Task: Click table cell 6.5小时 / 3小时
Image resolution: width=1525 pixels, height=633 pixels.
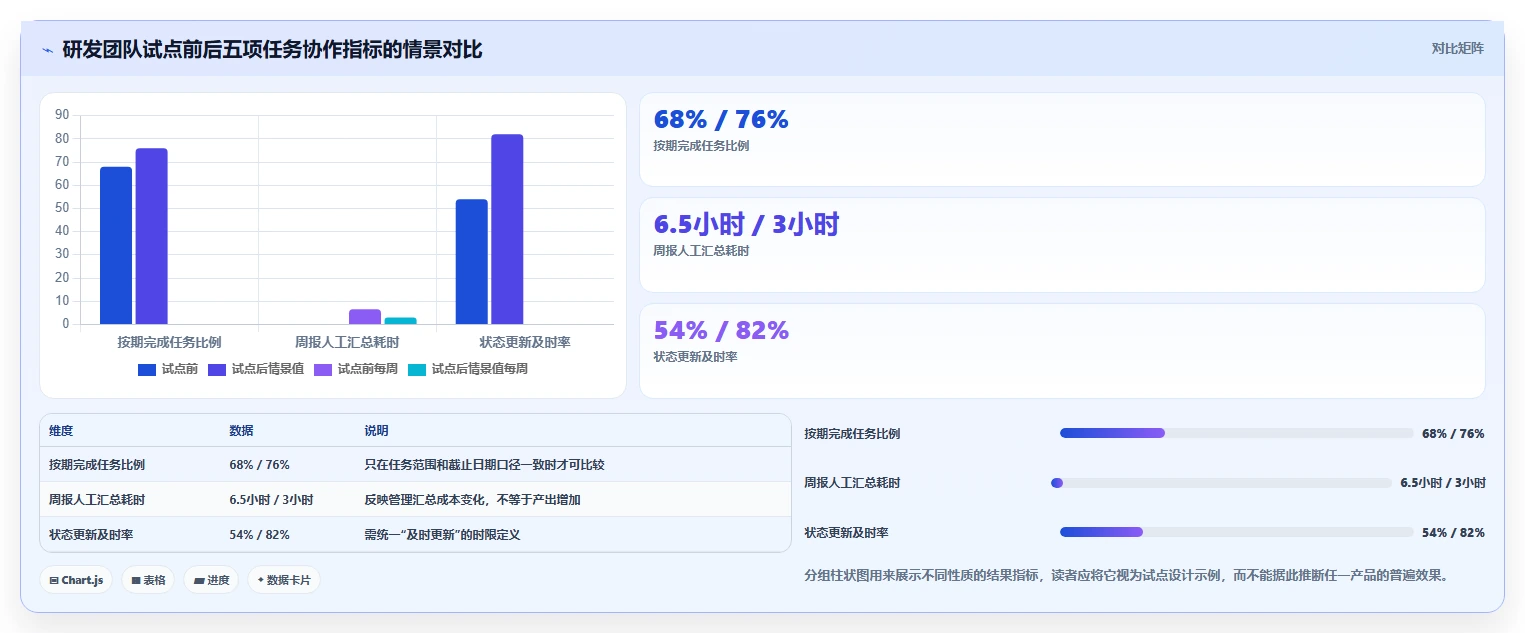Action: pos(271,500)
